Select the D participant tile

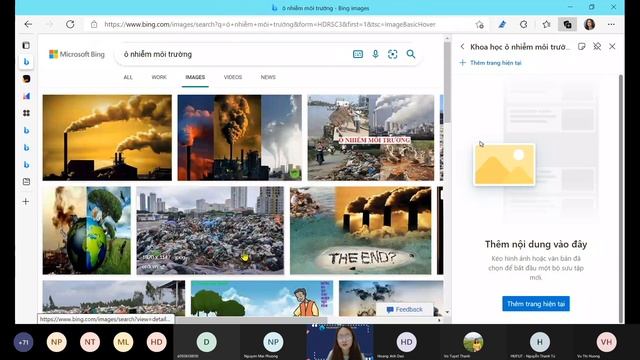click(x=207, y=342)
